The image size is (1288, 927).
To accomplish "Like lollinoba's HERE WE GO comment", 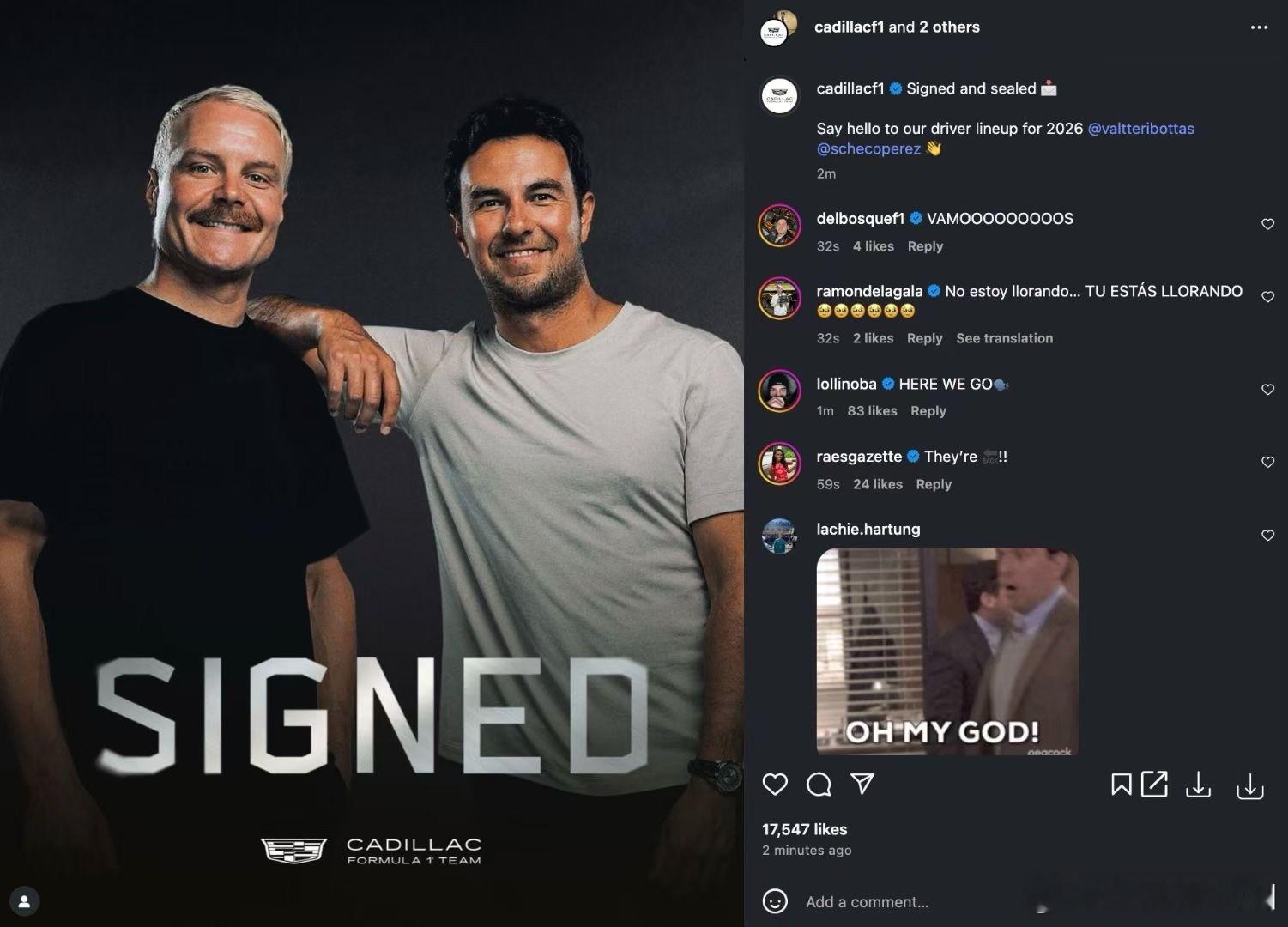I will tap(1267, 390).
